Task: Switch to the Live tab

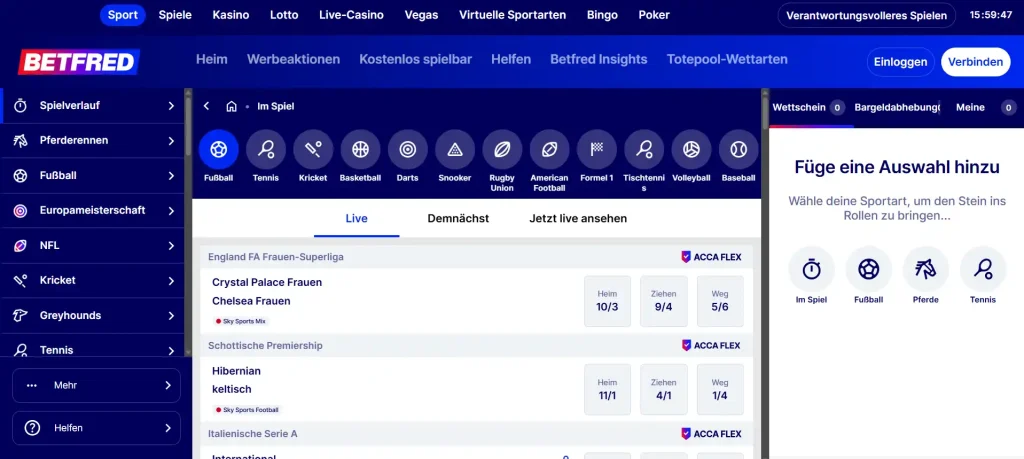Action: click(357, 219)
